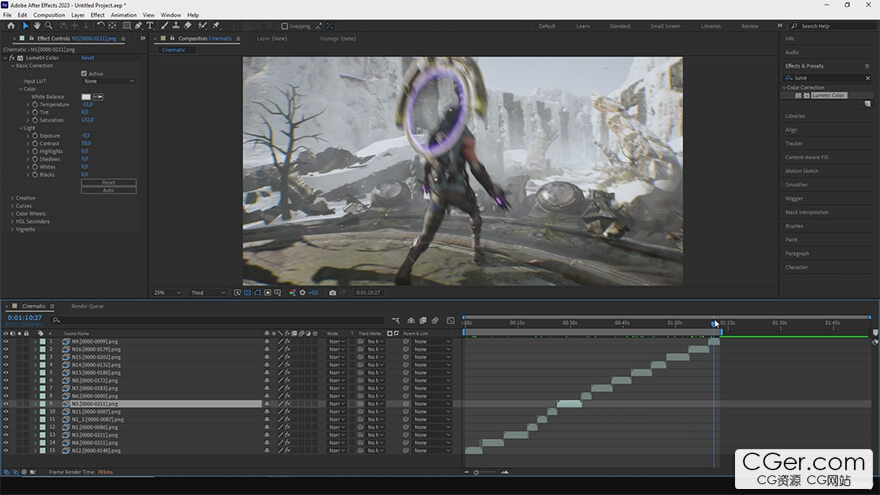Open the Composition menu
Screen dimensions: 880x495
pyautogui.click(x=49, y=15)
